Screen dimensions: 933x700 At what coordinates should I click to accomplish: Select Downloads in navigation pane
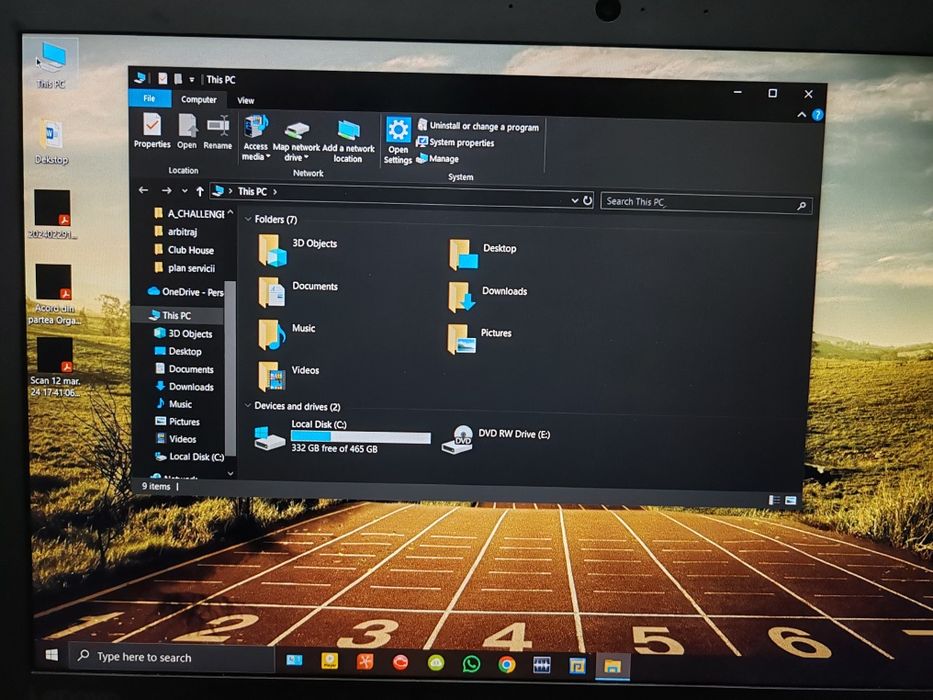(x=184, y=386)
